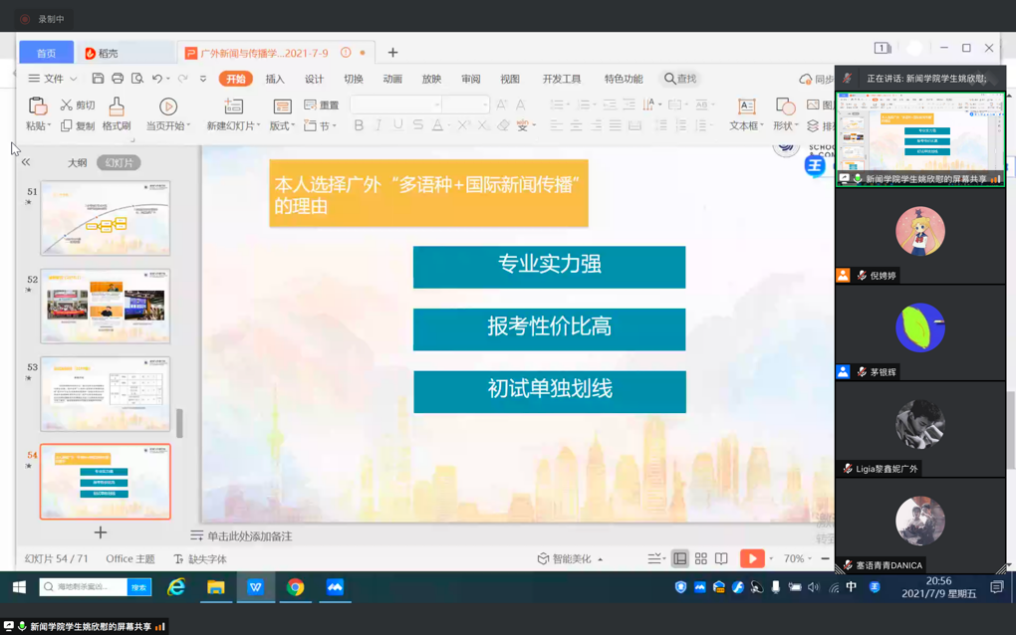Select slide 52 thumbnail in the panel

105,306
